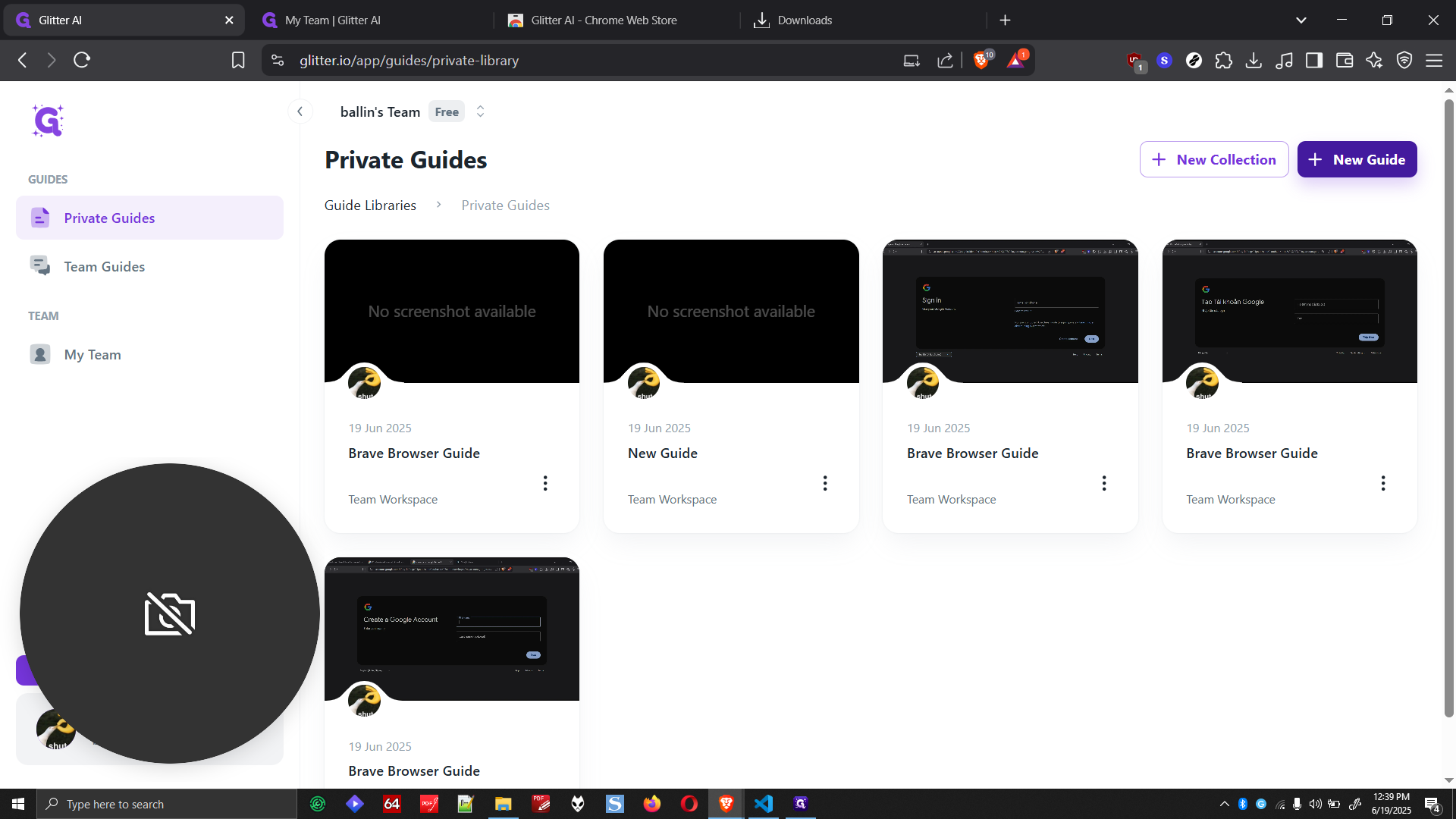The image size is (1456, 819).
Task: Open Visual Studio Code from taskbar
Action: tap(764, 804)
